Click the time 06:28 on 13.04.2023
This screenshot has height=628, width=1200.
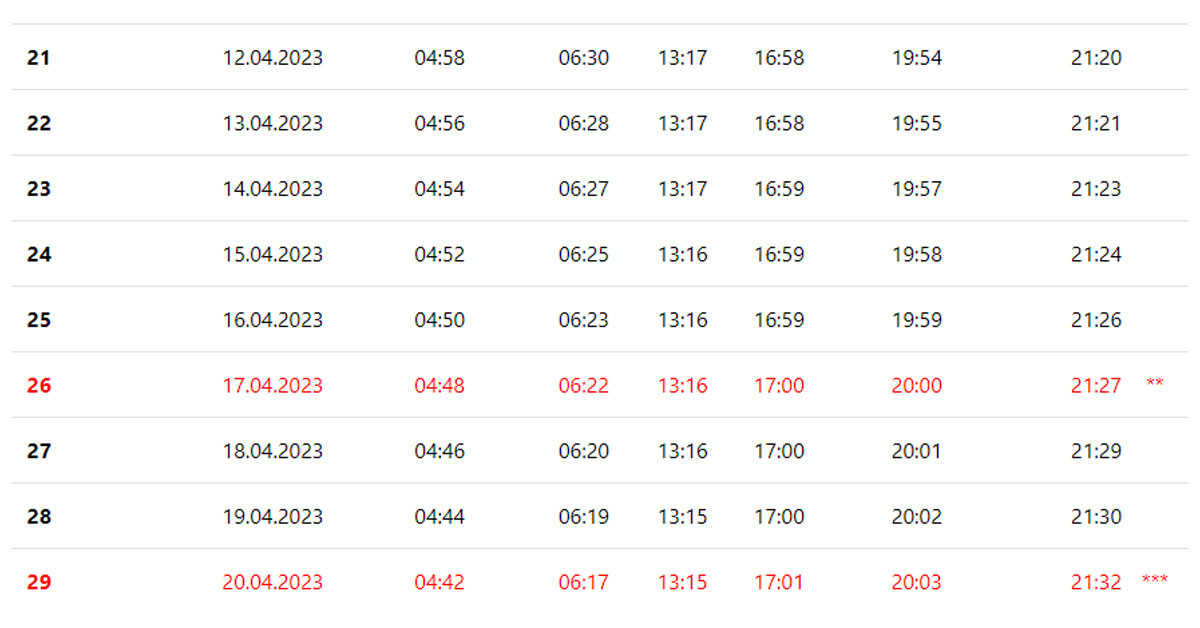584,123
